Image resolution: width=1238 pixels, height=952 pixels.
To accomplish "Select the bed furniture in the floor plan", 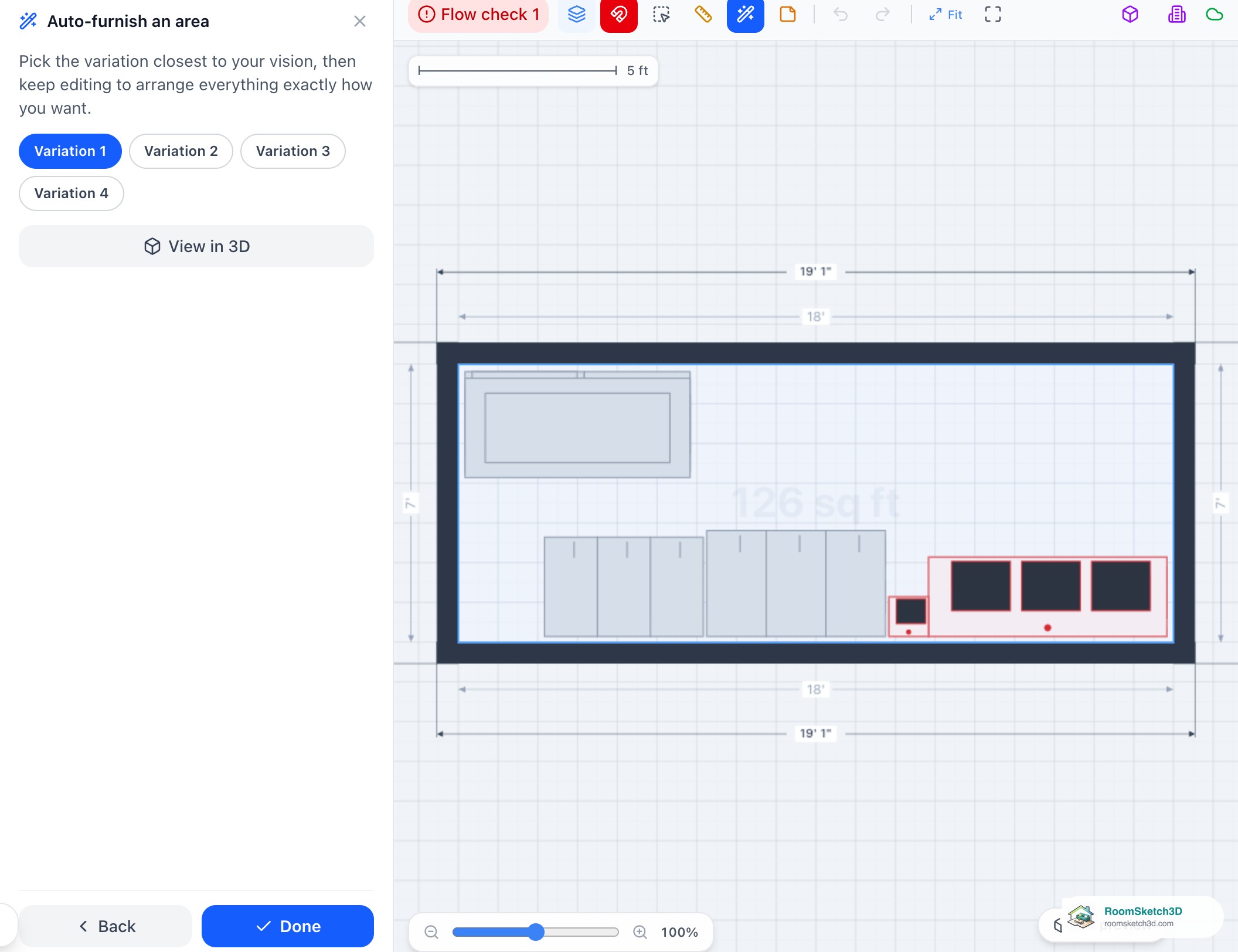I will (577, 424).
